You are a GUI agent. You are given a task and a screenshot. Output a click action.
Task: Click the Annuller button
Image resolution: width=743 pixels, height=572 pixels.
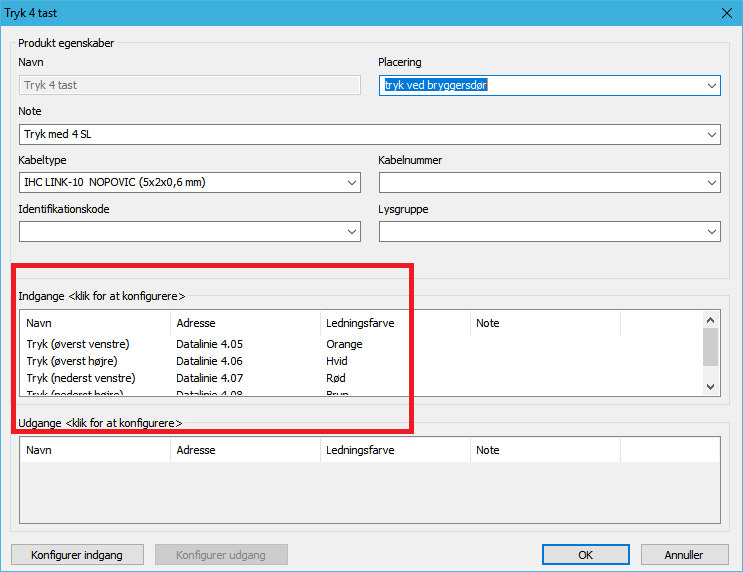coord(684,555)
